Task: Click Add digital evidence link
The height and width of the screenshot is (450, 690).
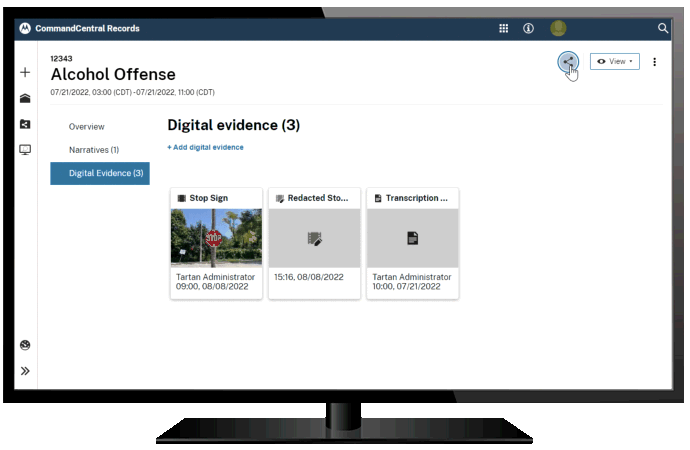Action: pos(205,147)
